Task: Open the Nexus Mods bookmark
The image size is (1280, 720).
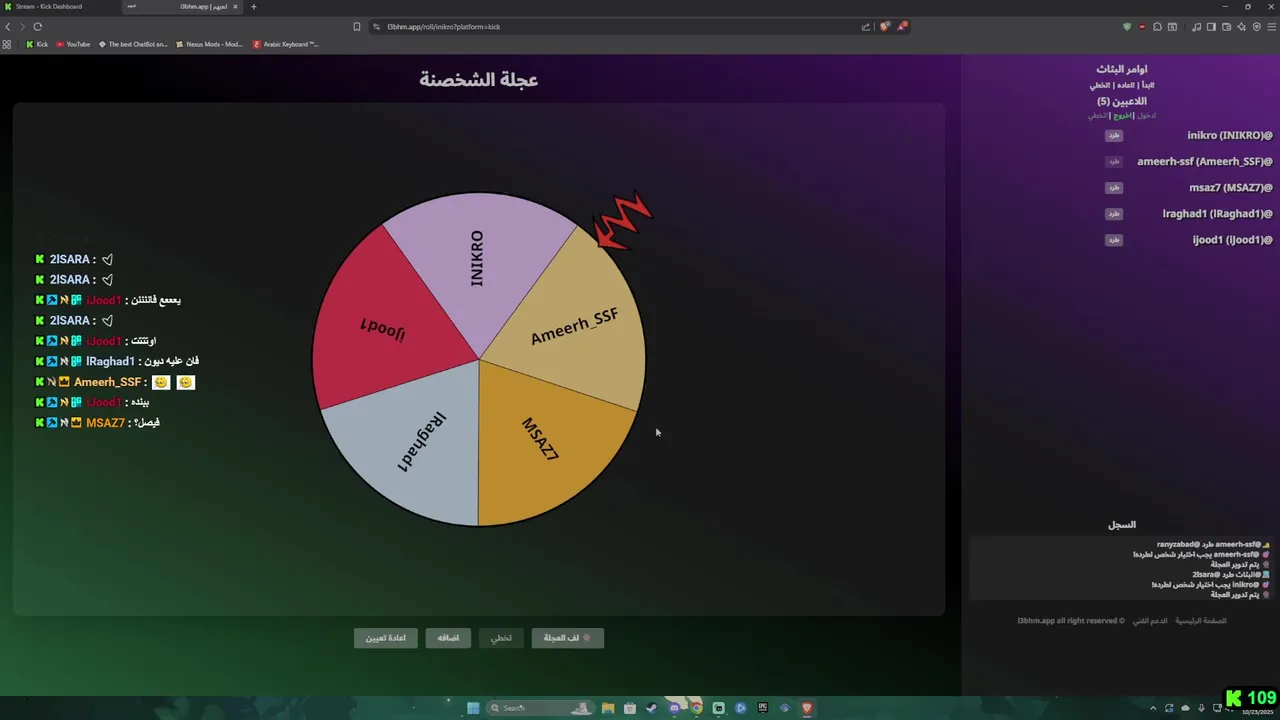Action: click(209, 44)
